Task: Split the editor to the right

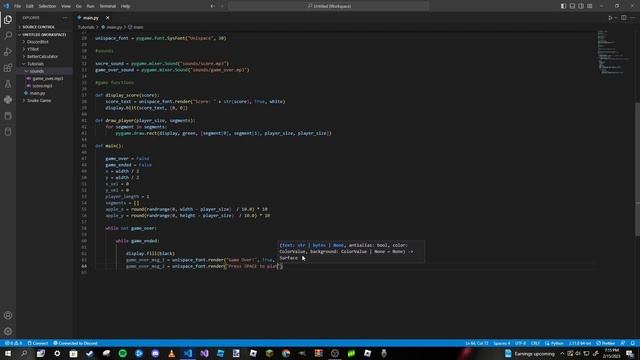Action: click(624, 18)
